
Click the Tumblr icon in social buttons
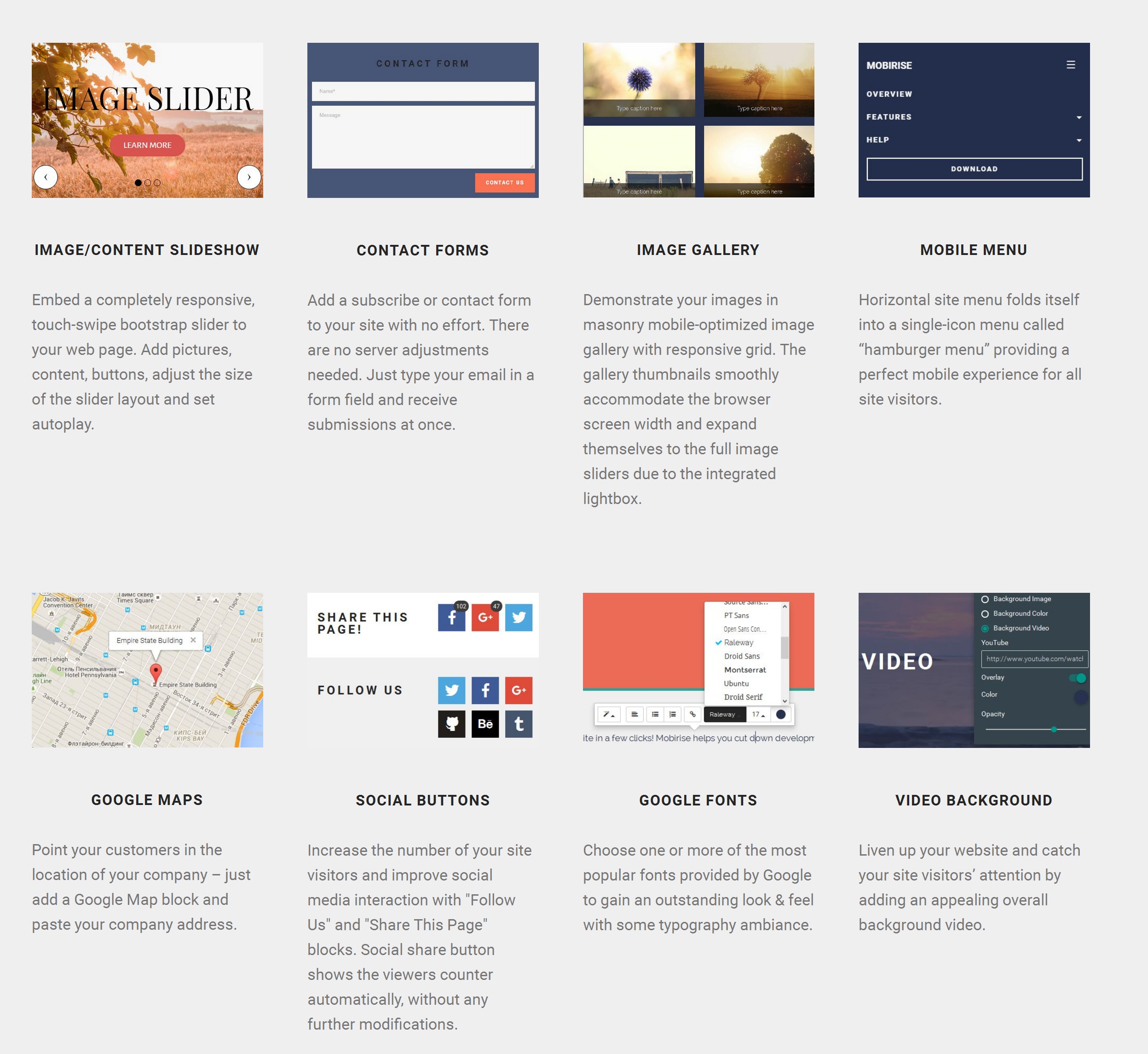518,723
